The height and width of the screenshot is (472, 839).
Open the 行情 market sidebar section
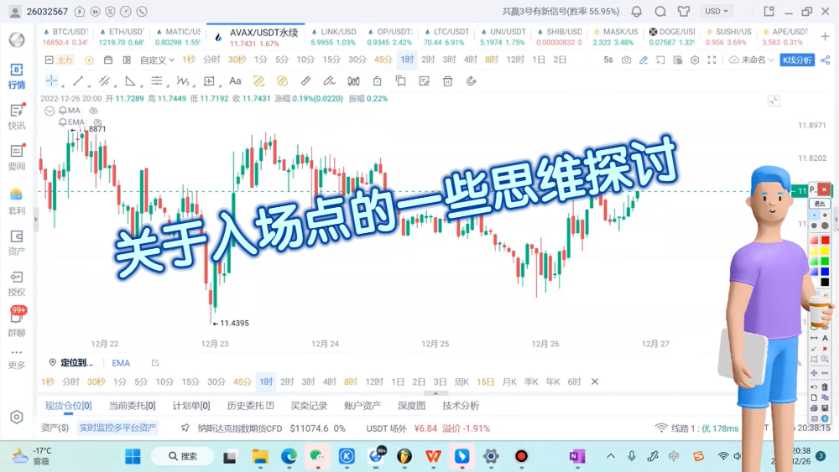pos(16,76)
